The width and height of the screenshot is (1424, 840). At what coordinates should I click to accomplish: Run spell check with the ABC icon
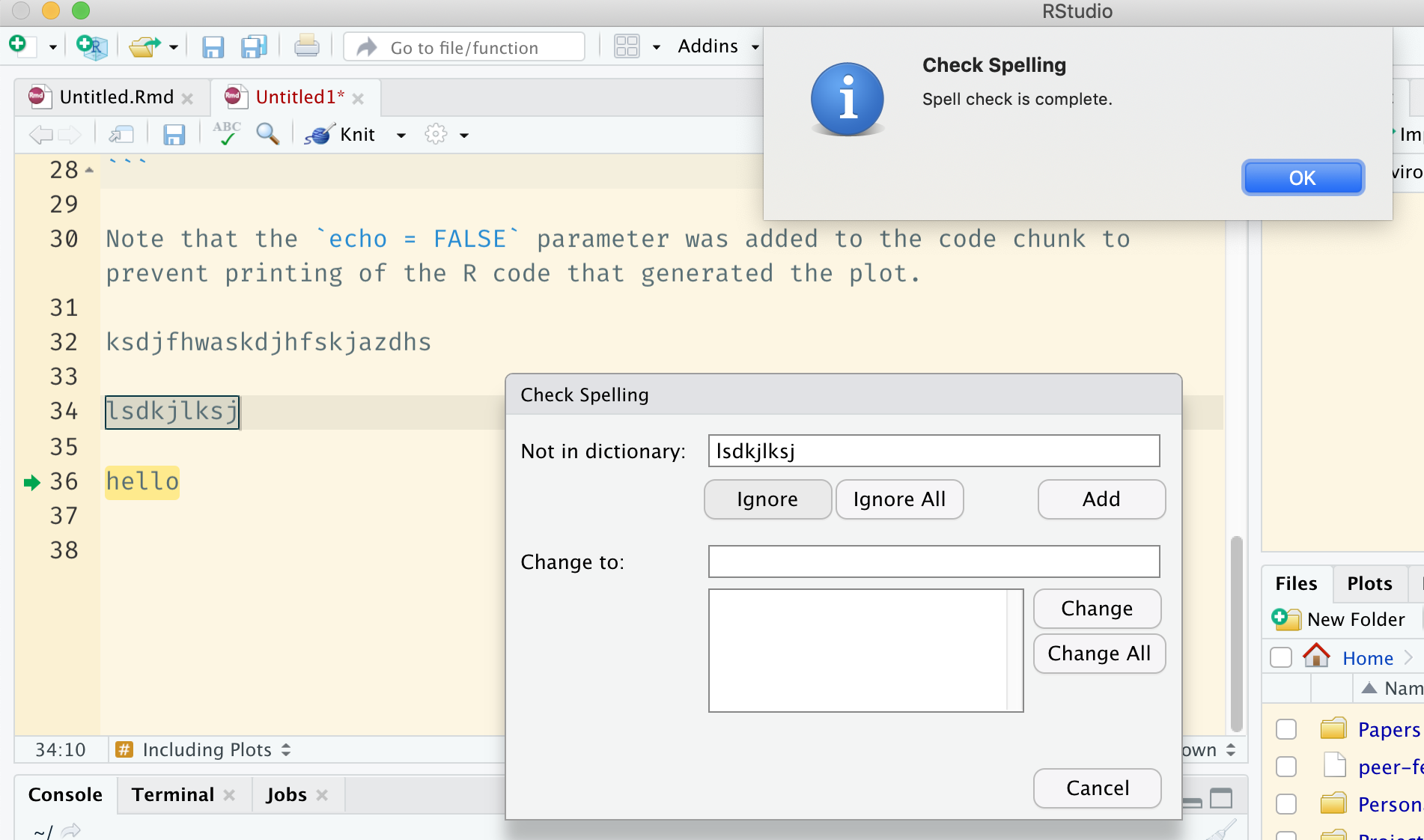(x=225, y=133)
